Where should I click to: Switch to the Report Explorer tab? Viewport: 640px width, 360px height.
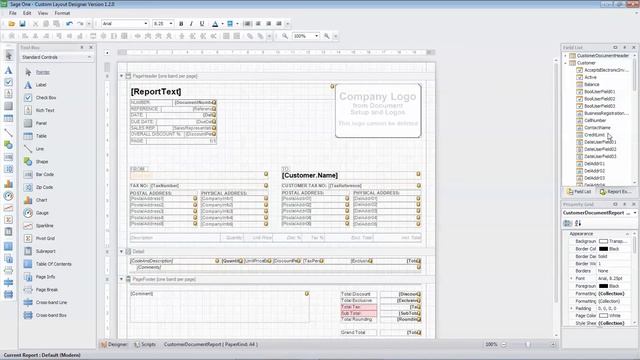coord(616,191)
